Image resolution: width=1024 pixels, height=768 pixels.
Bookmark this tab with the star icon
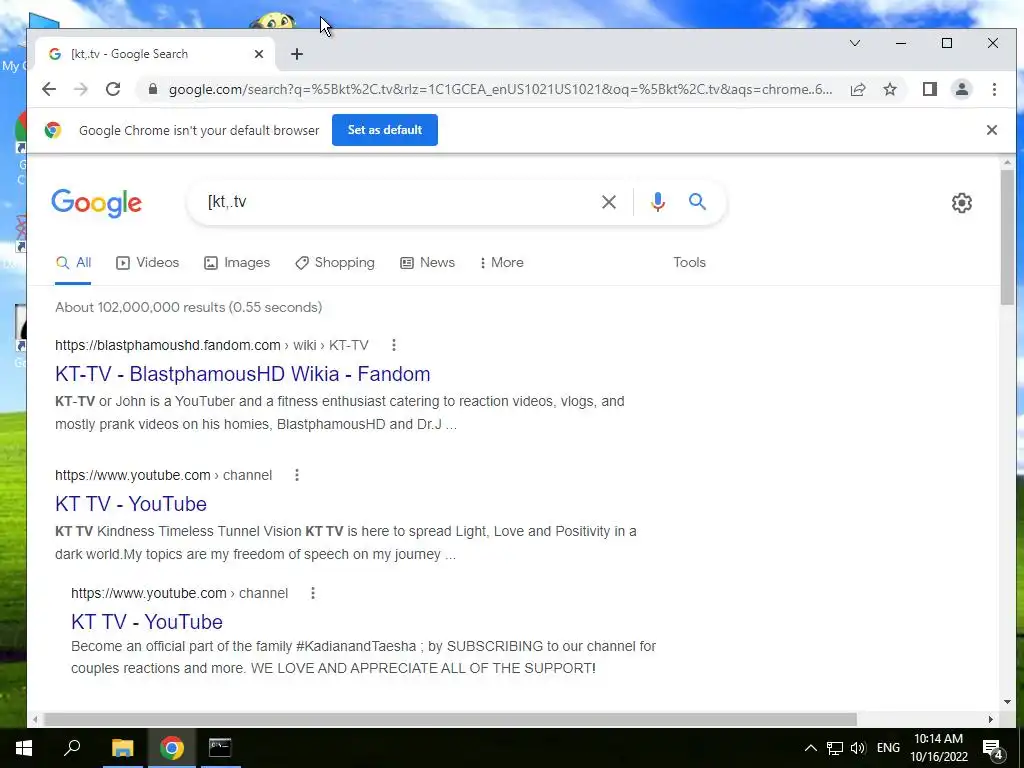[890, 89]
